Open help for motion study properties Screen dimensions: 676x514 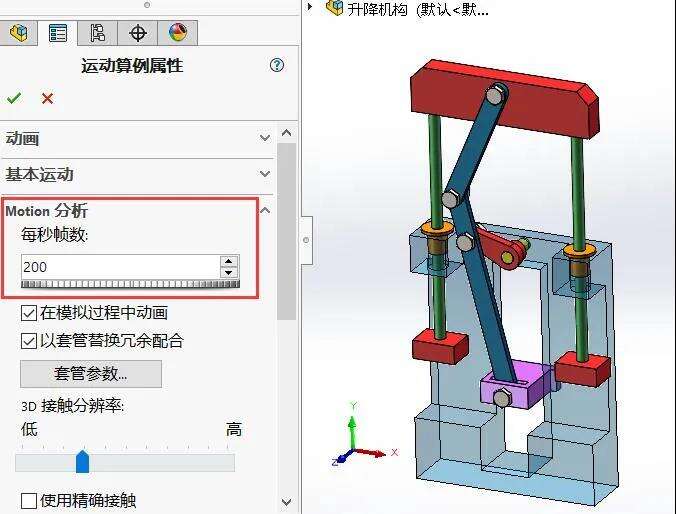277,65
